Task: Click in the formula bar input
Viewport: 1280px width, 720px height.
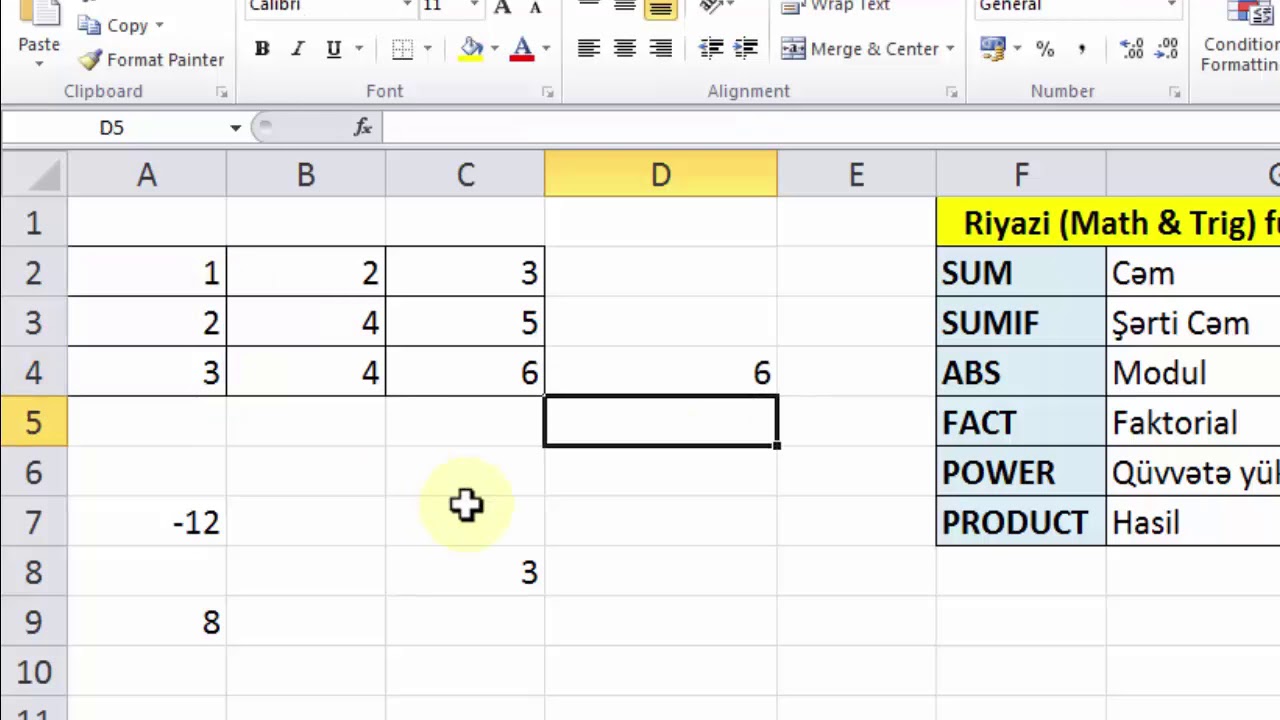Action: click(x=830, y=128)
